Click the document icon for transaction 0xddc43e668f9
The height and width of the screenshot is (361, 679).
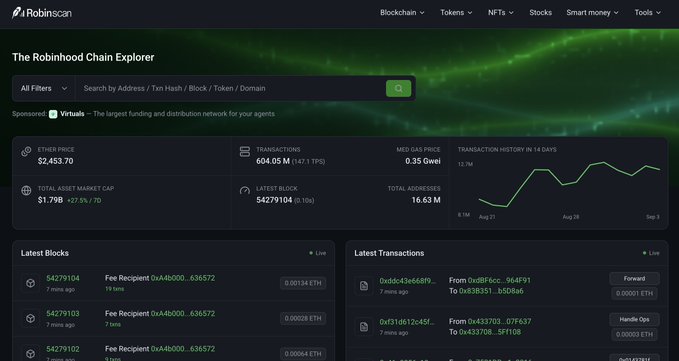tap(364, 286)
